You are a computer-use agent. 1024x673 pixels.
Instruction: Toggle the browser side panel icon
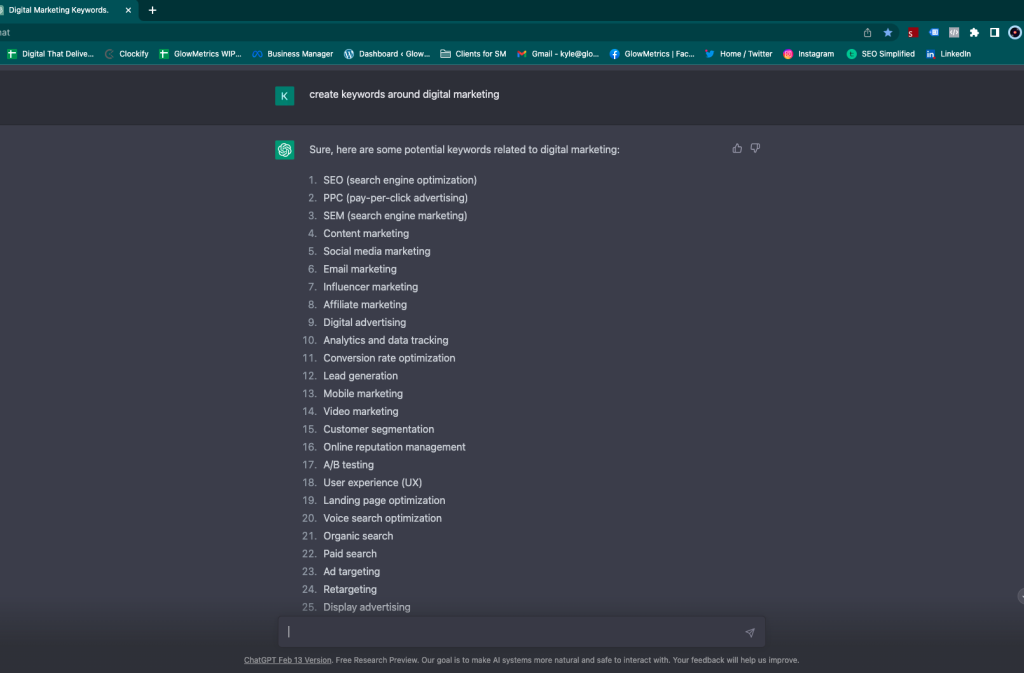(994, 32)
